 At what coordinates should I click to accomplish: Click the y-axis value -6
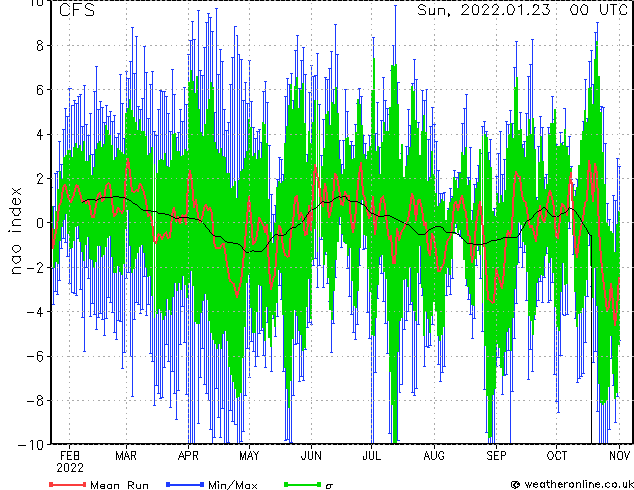point(35,356)
